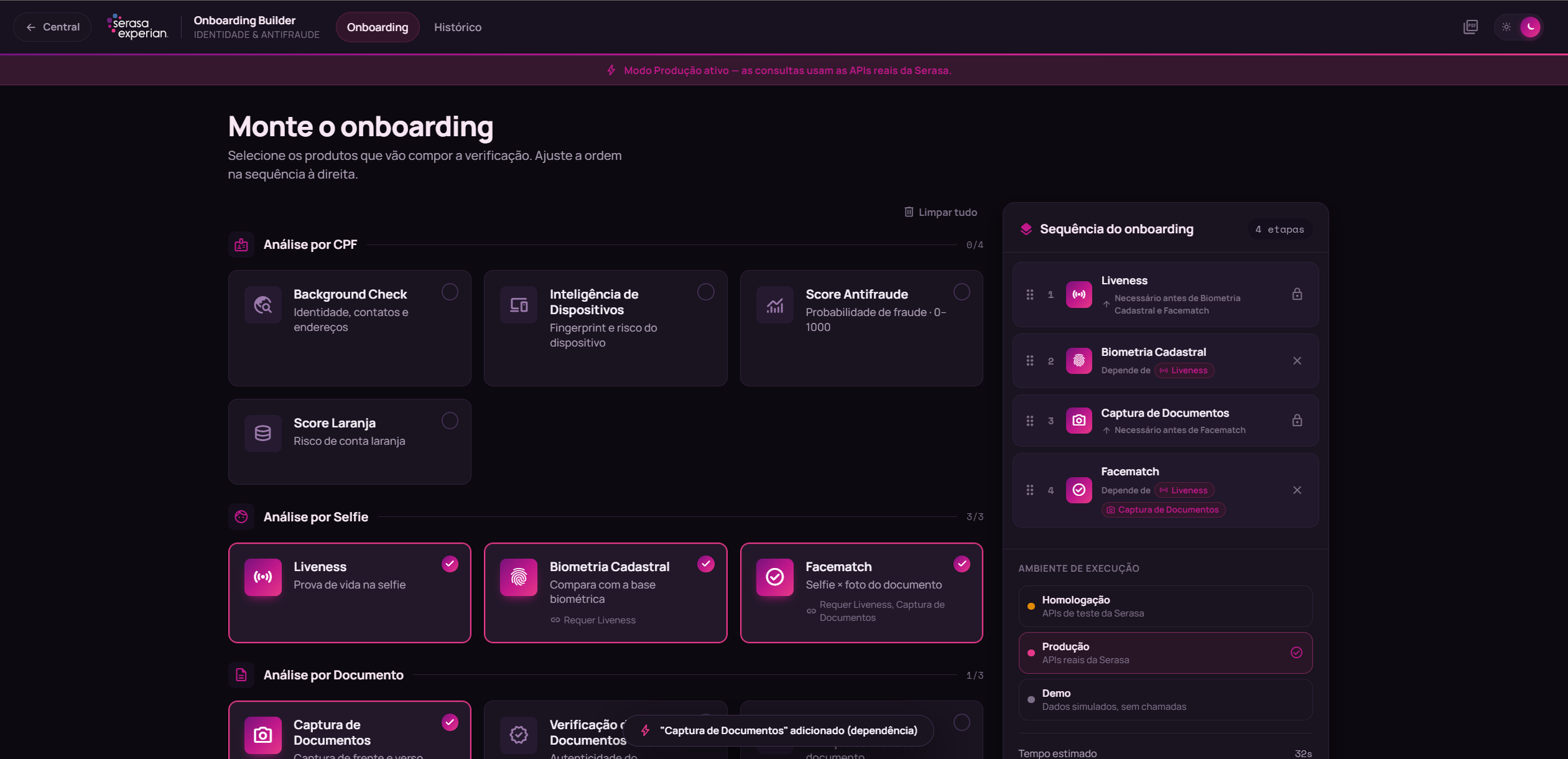Grab drag handle of Biometria Cadastral step
Image resolution: width=1568 pixels, height=759 pixels.
pyautogui.click(x=1030, y=361)
